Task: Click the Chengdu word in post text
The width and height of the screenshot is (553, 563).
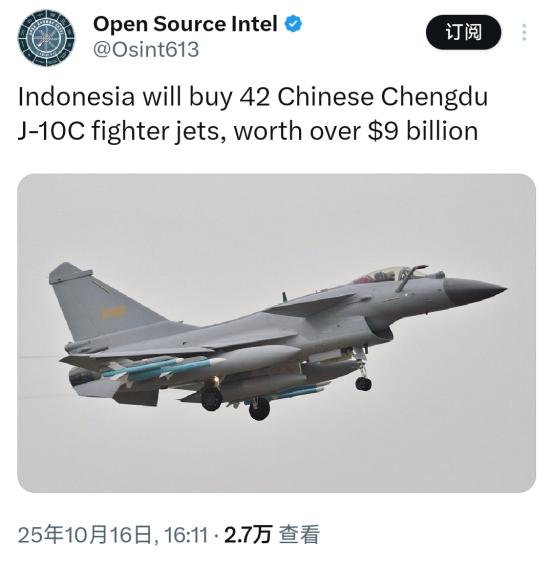Action: point(434,98)
